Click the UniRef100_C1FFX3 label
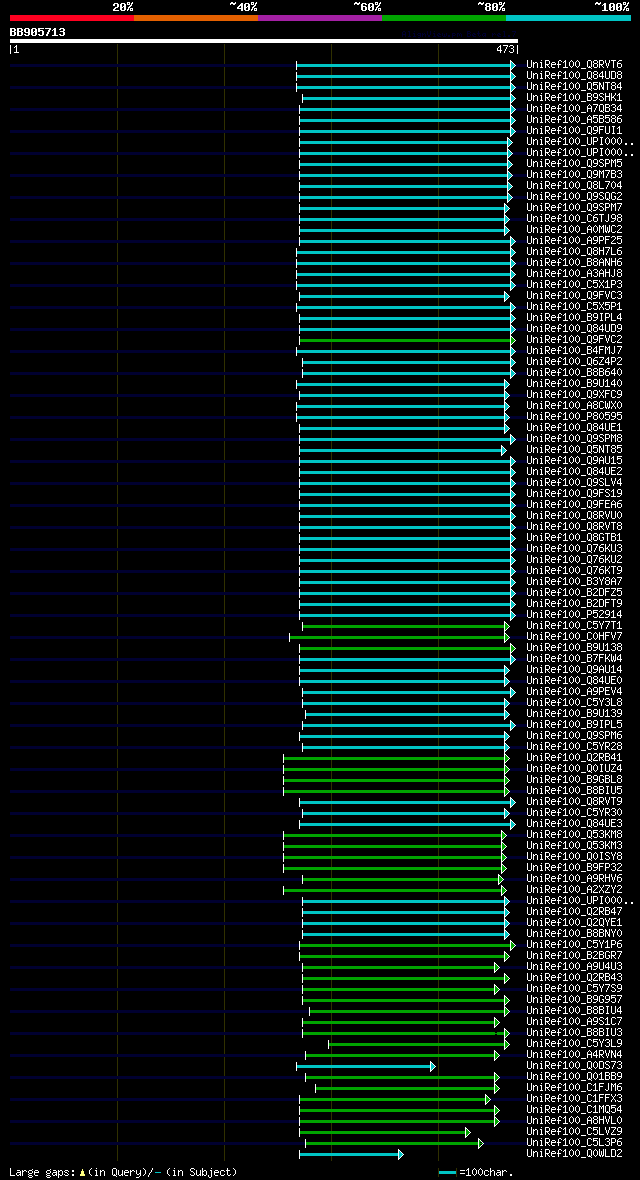 (574, 1099)
